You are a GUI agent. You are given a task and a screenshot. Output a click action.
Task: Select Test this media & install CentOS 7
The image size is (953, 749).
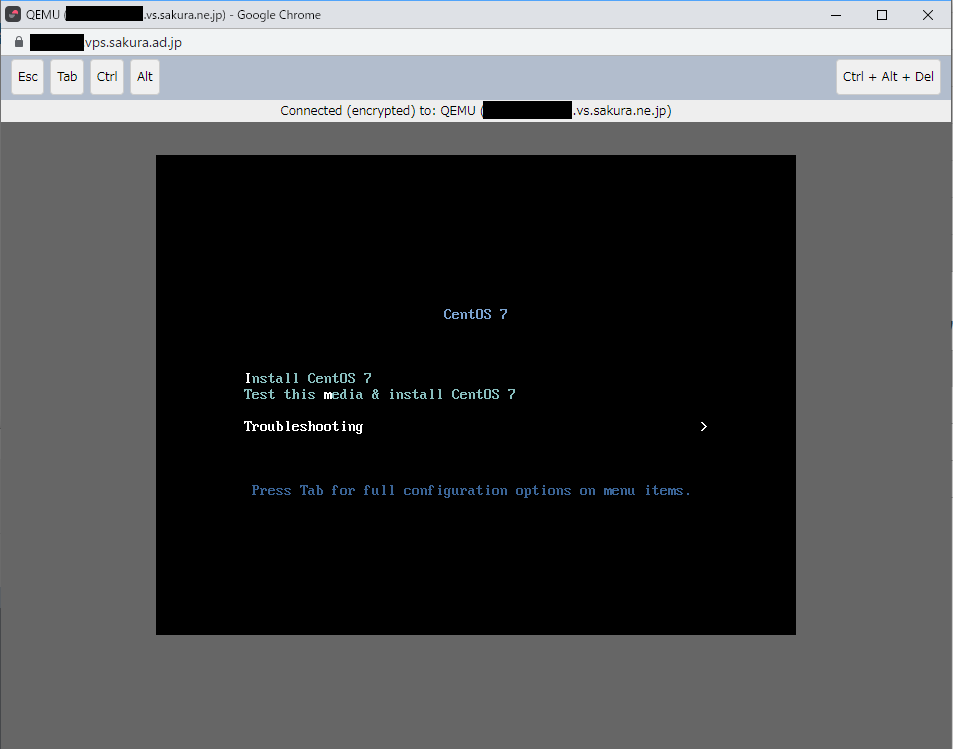pyautogui.click(x=379, y=395)
